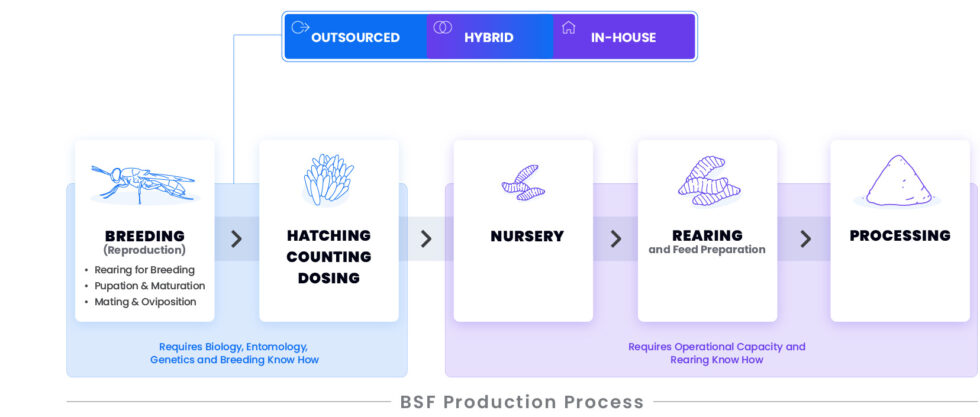Click the chevron between Nursery and Rearing

(x=616, y=239)
